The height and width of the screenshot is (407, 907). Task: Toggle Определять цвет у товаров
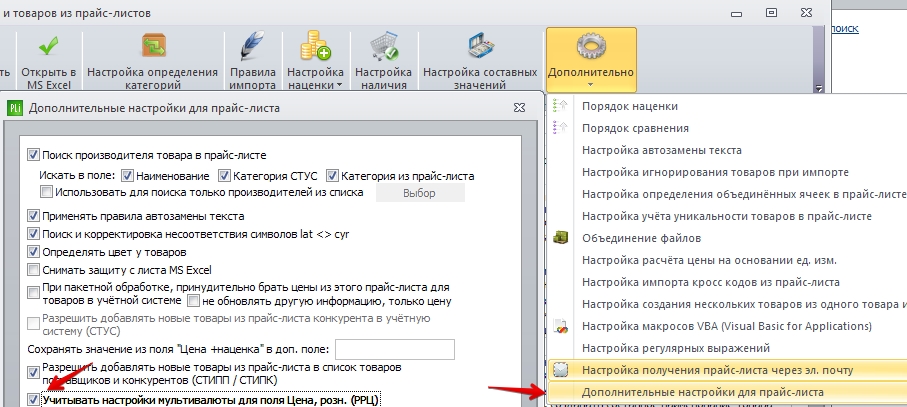(x=33, y=252)
